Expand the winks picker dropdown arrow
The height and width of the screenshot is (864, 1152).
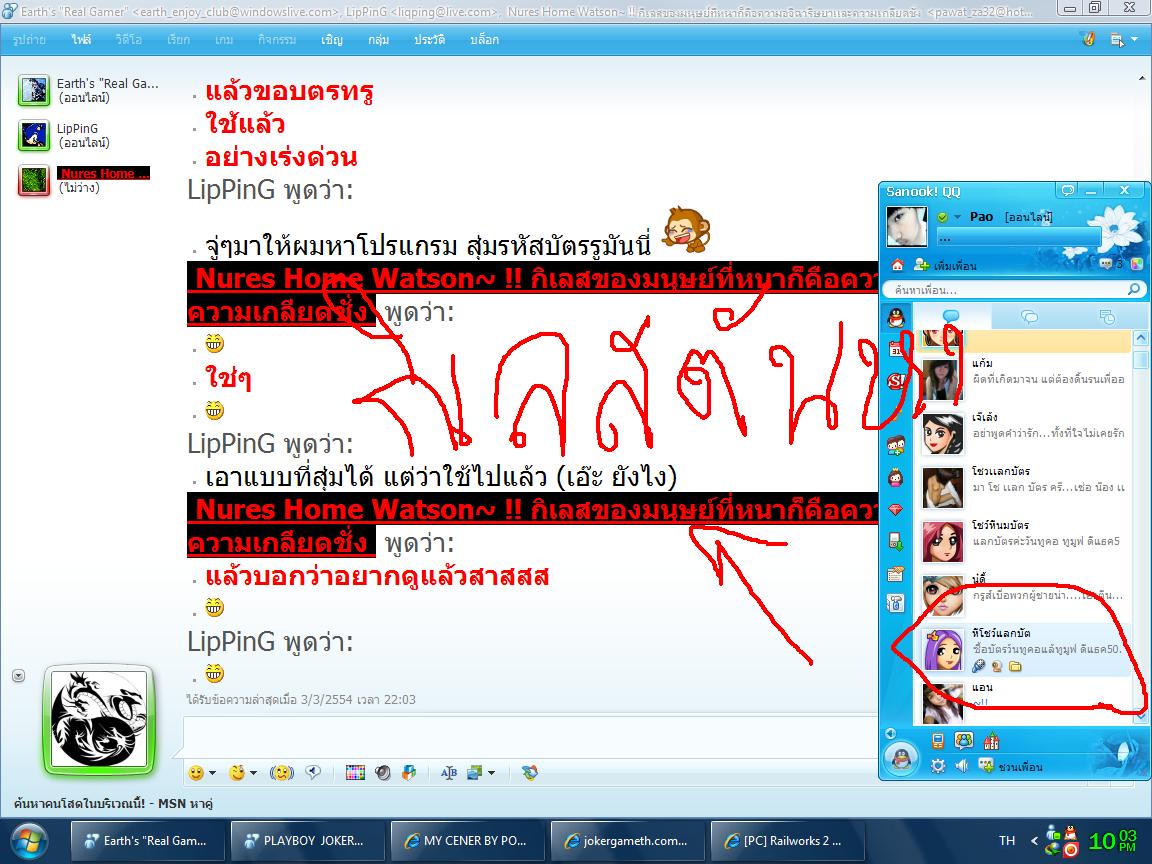253,774
